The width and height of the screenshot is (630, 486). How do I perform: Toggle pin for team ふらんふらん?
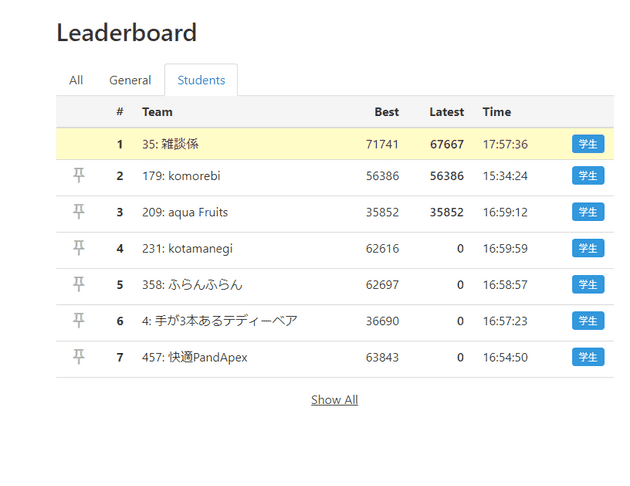point(79,284)
